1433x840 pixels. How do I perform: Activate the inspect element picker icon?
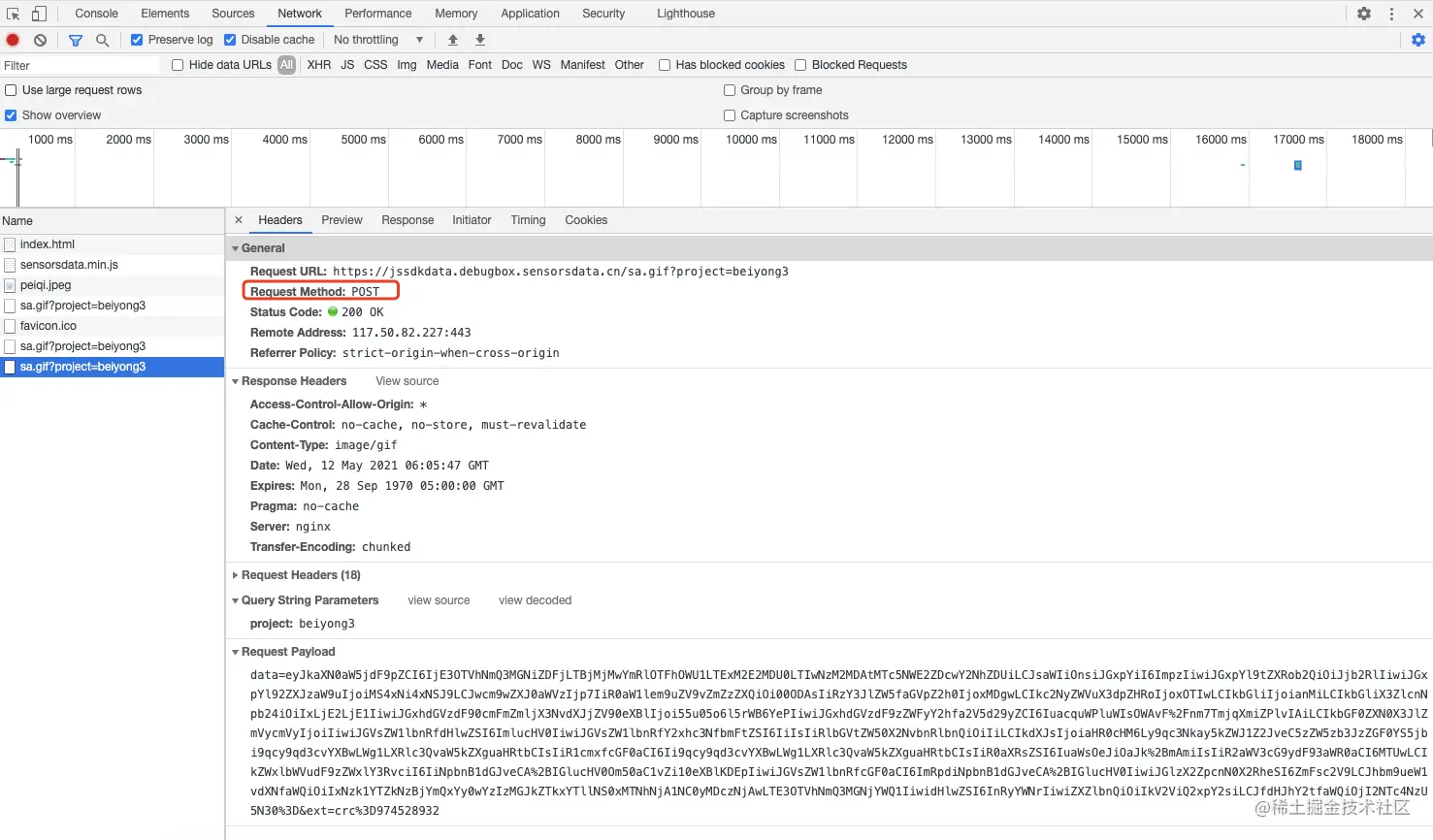pos(14,14)
